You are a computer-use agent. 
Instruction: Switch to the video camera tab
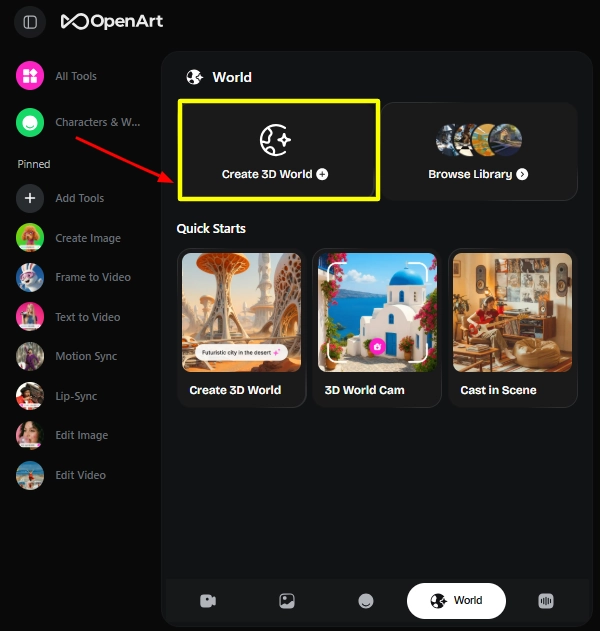208,601
